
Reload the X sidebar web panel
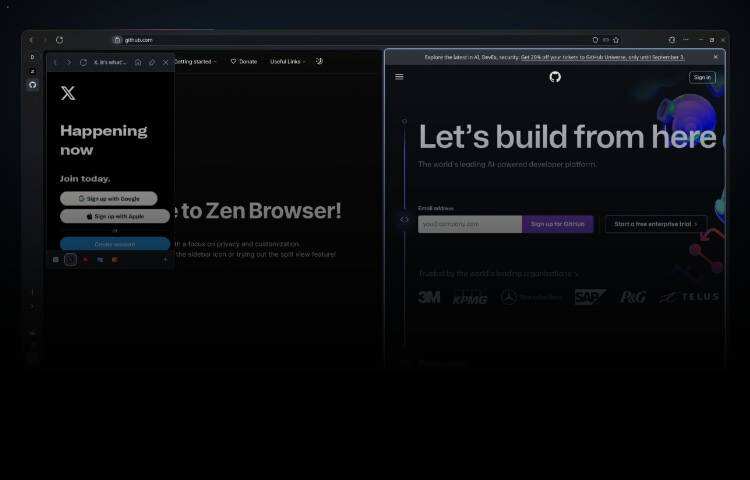[x=83, y=62]
